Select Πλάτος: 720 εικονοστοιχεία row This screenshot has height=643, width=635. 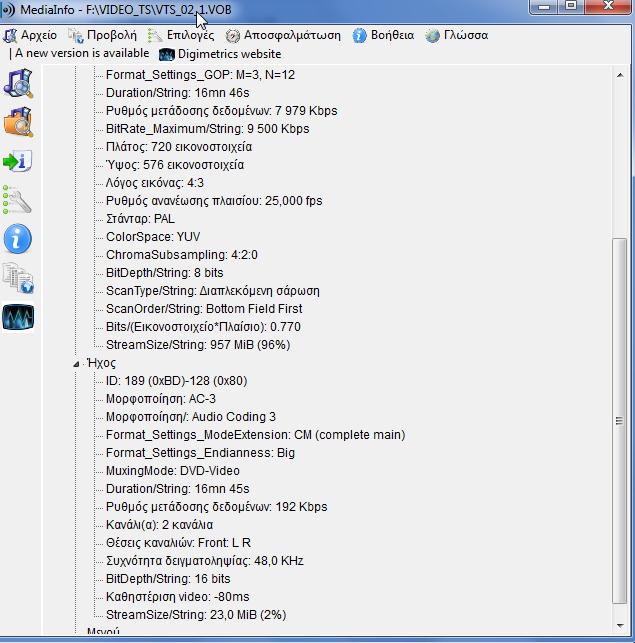(x=179, y=147)
